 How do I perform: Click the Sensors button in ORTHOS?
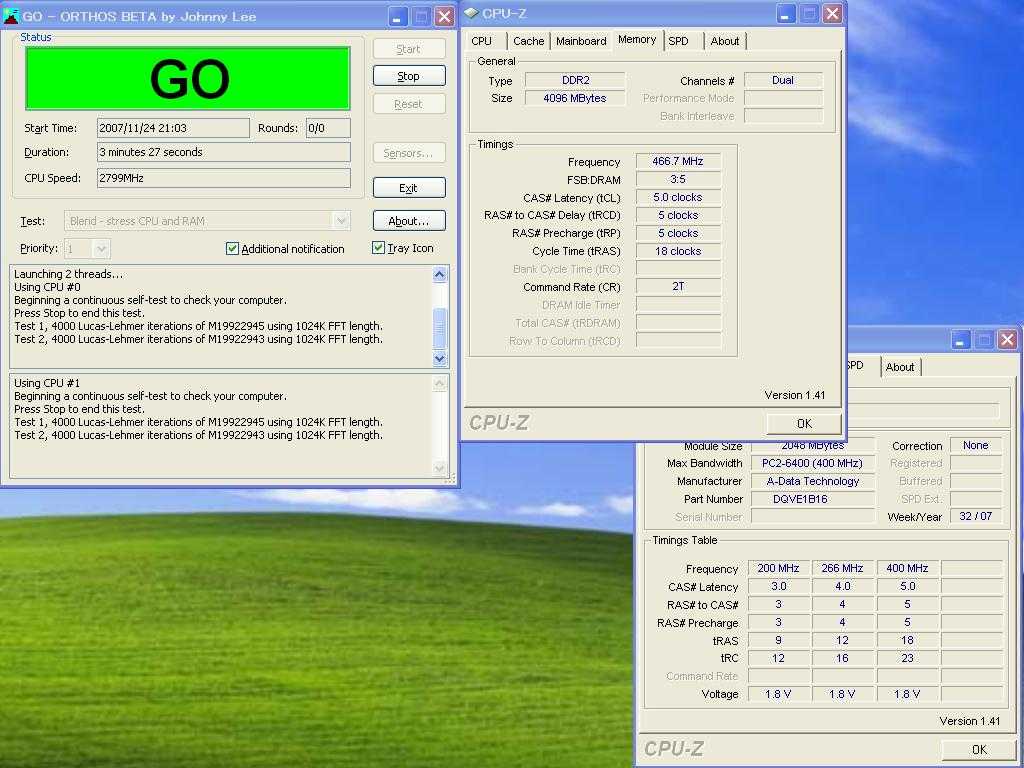tap(409, 153)
